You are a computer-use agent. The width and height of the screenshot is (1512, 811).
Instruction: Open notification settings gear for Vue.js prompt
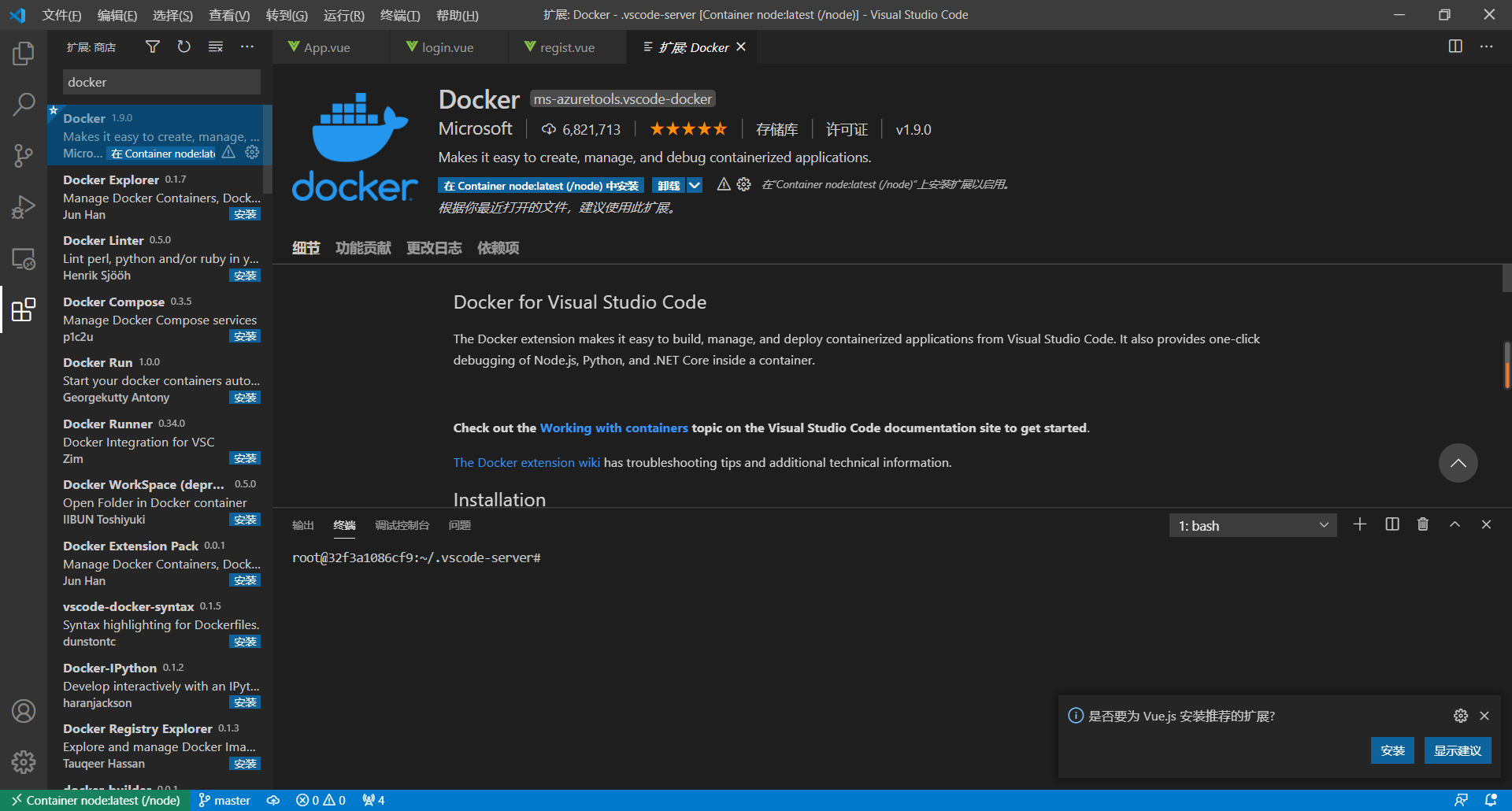click(x=1461, y=716)
